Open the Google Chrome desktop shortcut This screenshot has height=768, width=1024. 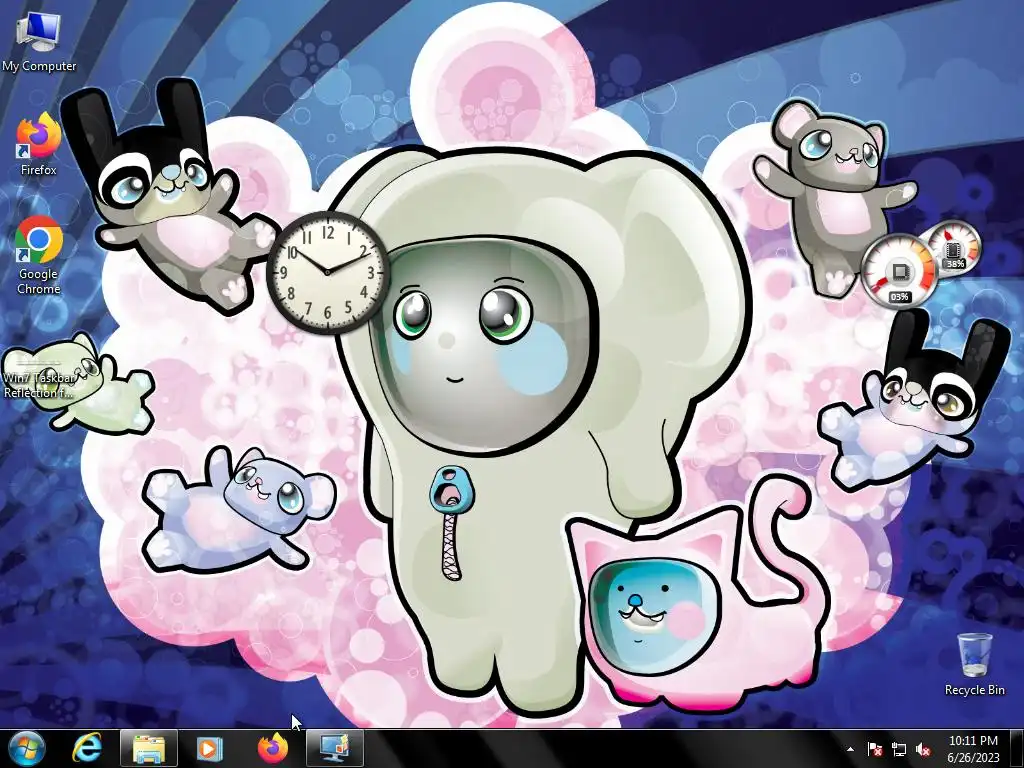(39, 255)
